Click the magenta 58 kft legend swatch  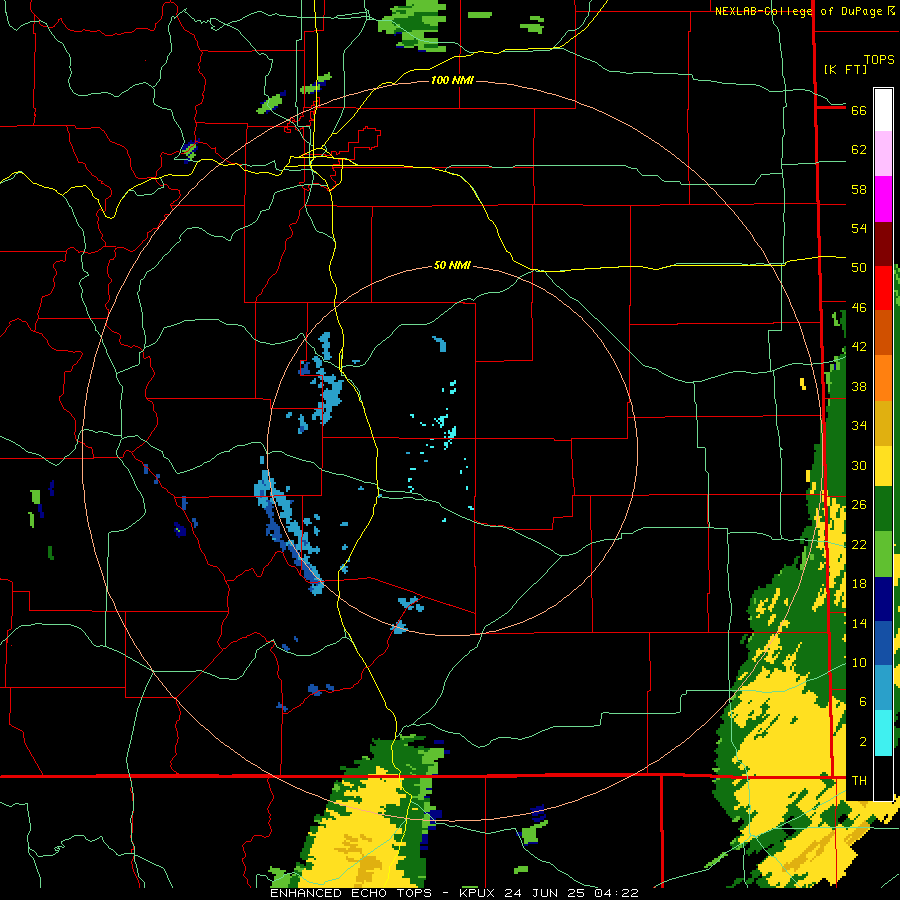coord(883,199)
